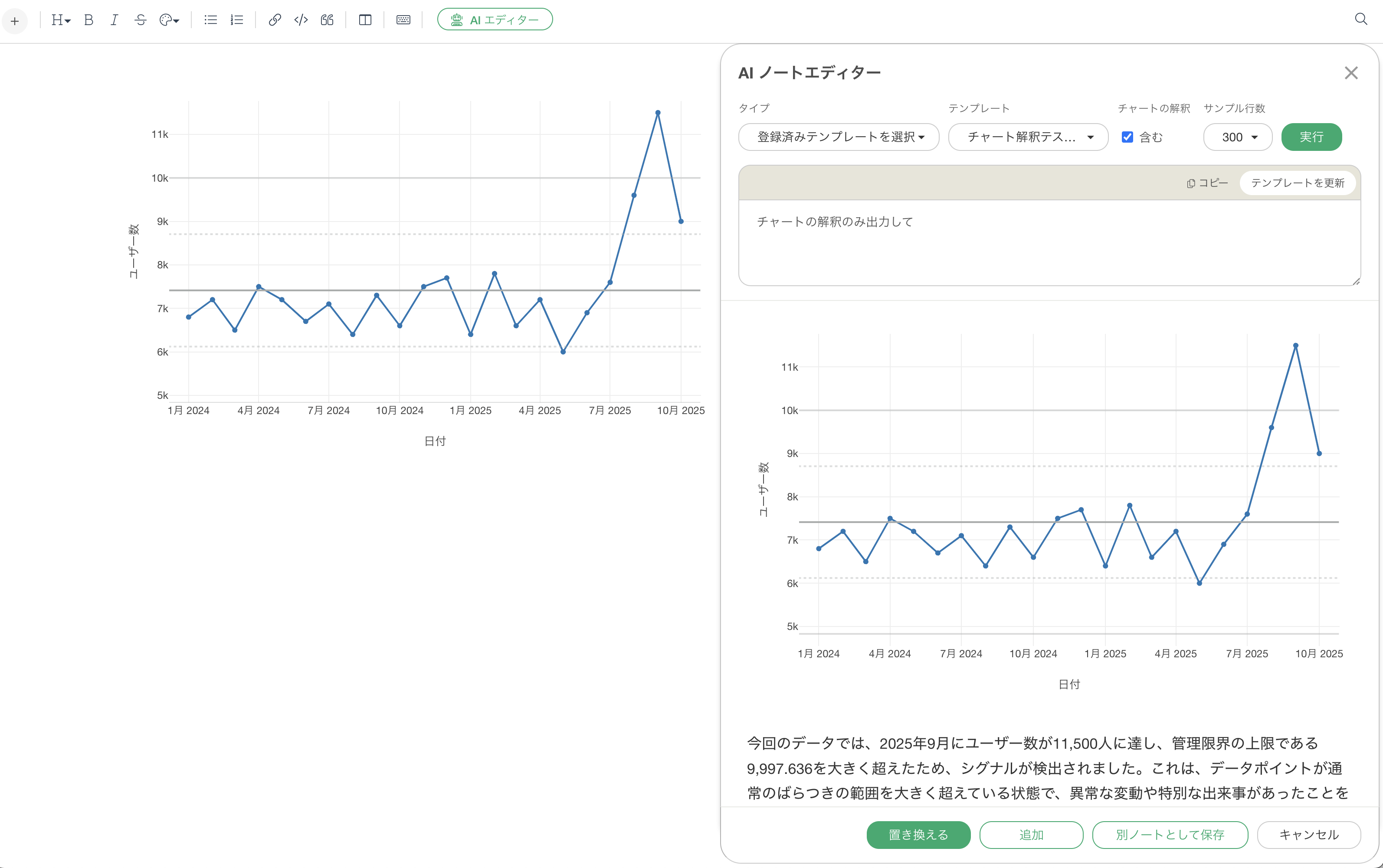The image size is (1383, 868).
Task: Click the plus add-block icon
Action: click(x=15, y=21)
